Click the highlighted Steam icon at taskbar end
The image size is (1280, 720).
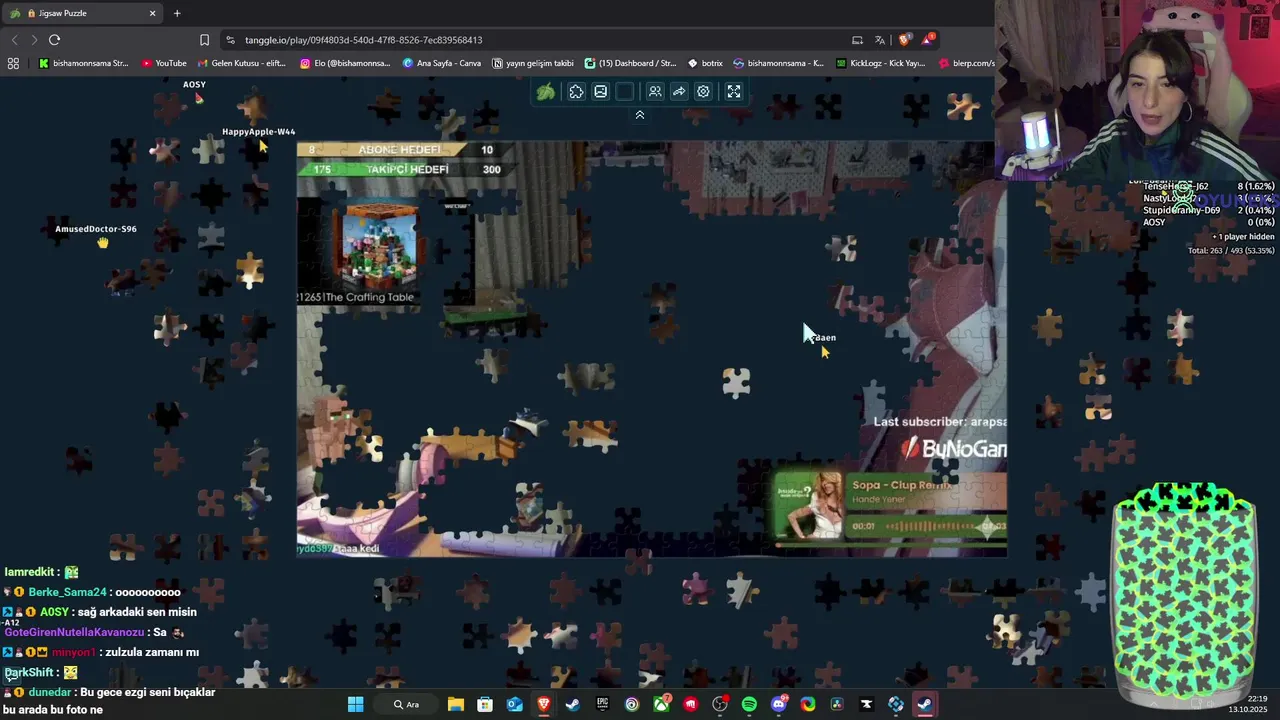click(925, 704)
